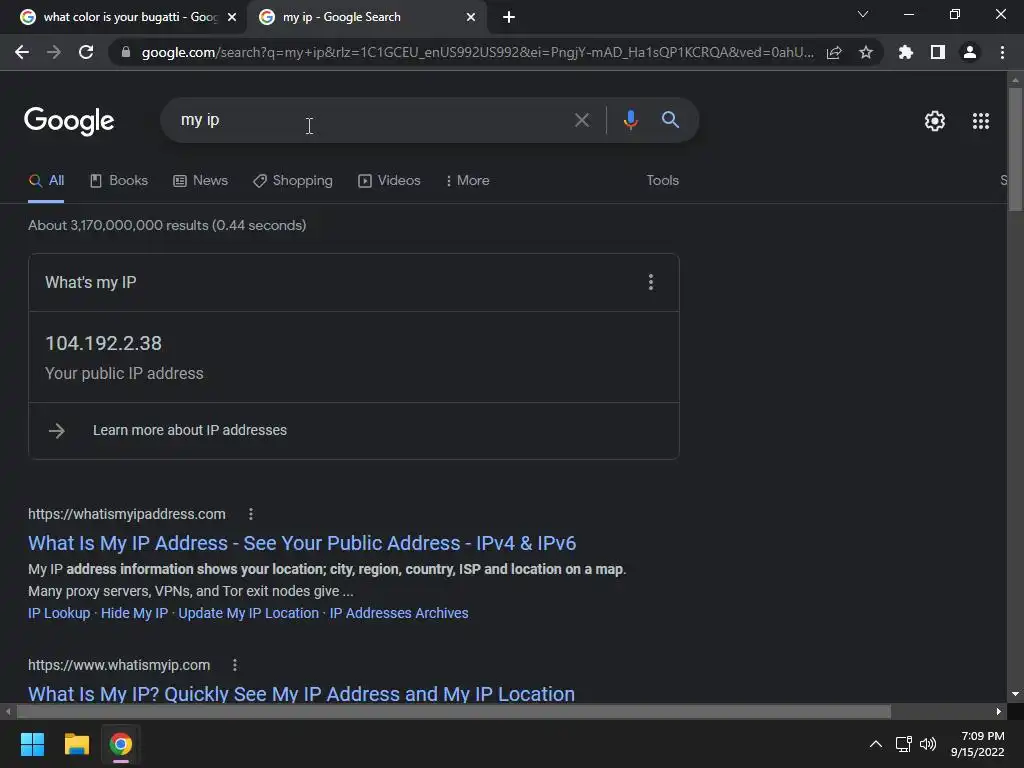Image resolution: width=1024 pixels, height=768 pixels.
Task: Open the Google apps grid
Action: 981,121
